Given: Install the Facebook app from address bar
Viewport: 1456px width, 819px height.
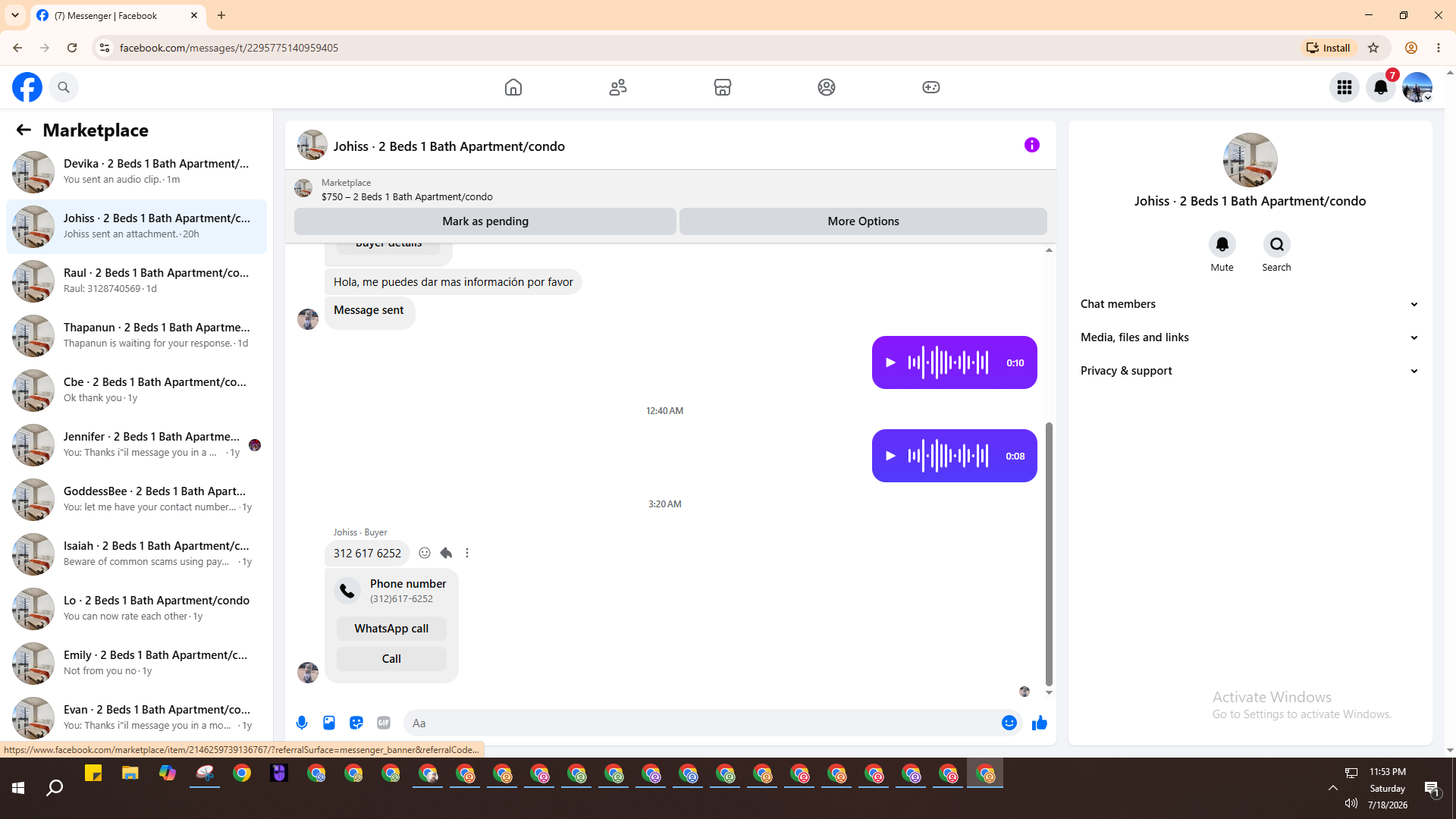Looking at the screenshot, I should tap(1328, 48).
